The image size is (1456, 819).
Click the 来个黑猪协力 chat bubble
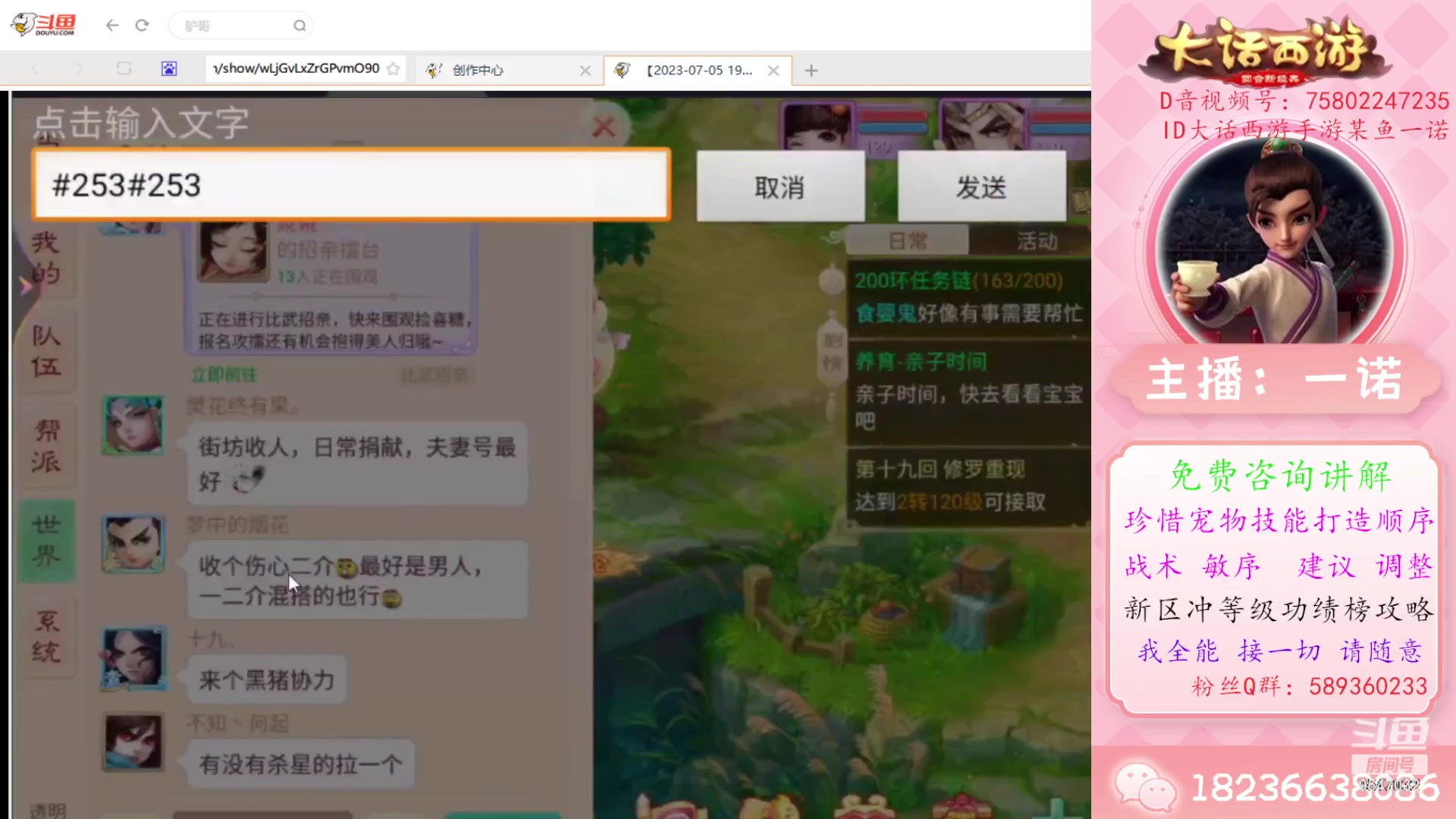(x=266, y=679)
